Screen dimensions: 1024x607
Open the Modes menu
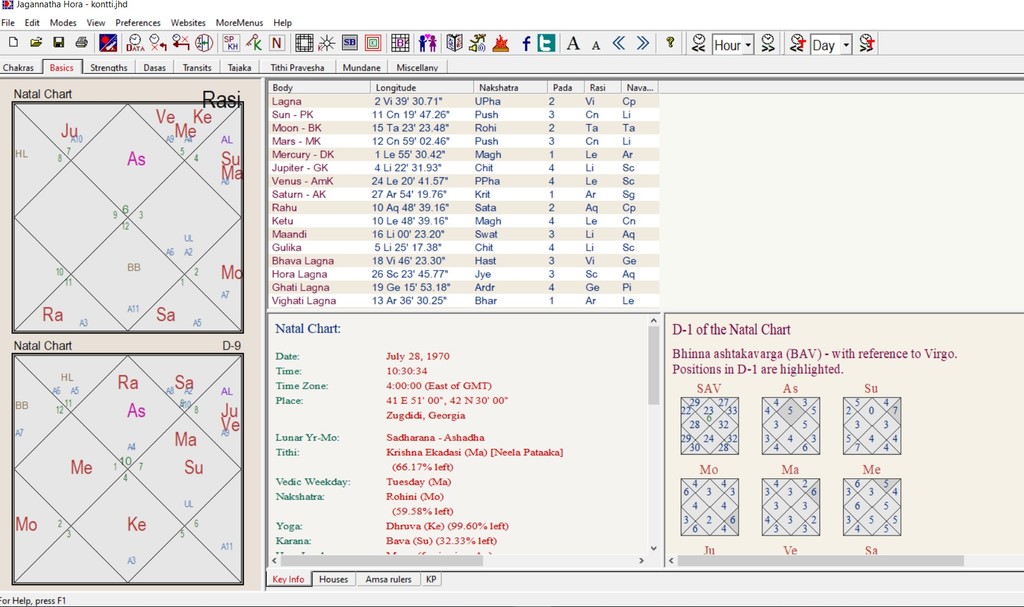pos(63,22)
